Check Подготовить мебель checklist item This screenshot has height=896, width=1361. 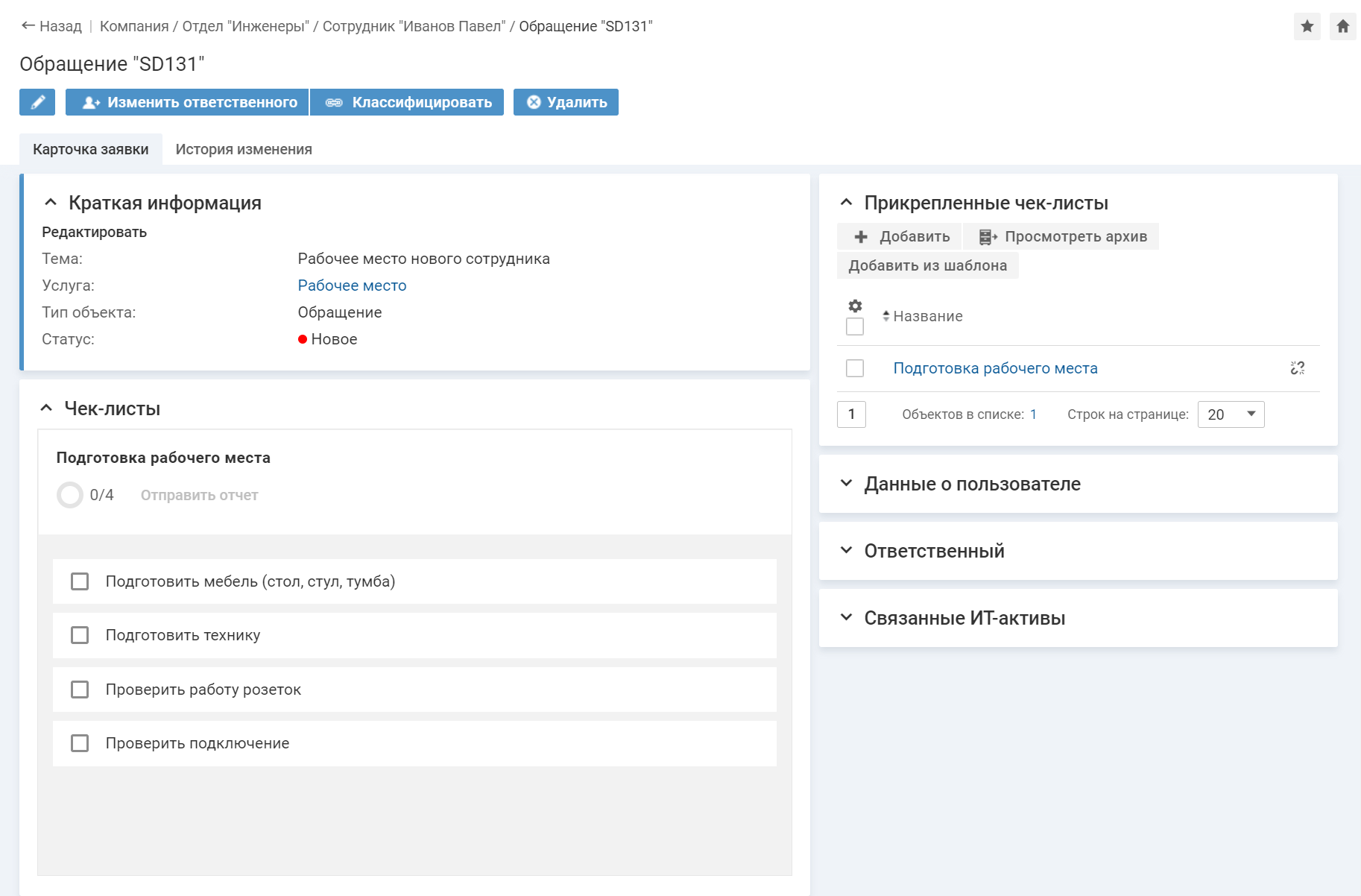pos(80,581)
